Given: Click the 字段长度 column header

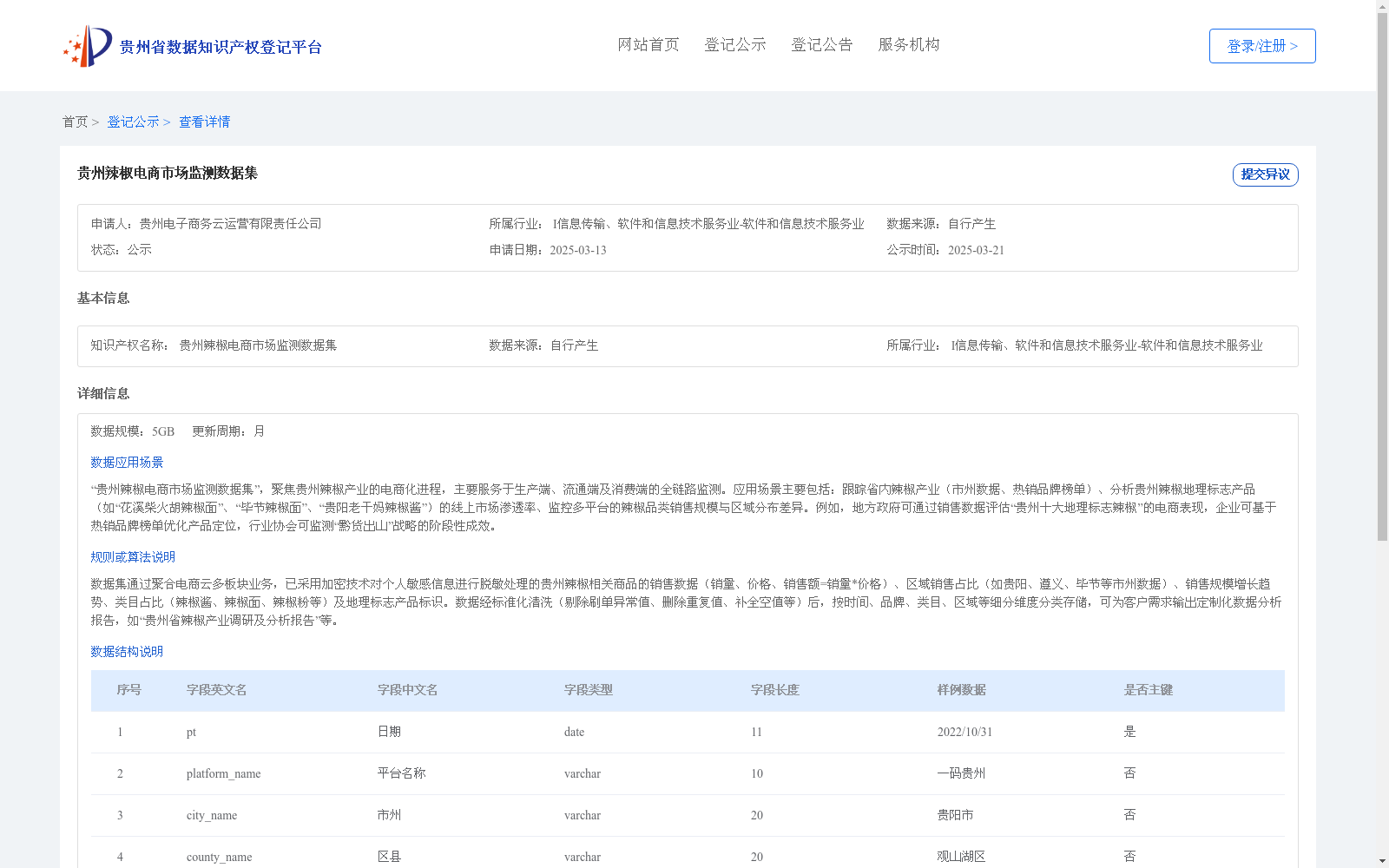Looking at the screenshot, I should [x=775, y=690].
